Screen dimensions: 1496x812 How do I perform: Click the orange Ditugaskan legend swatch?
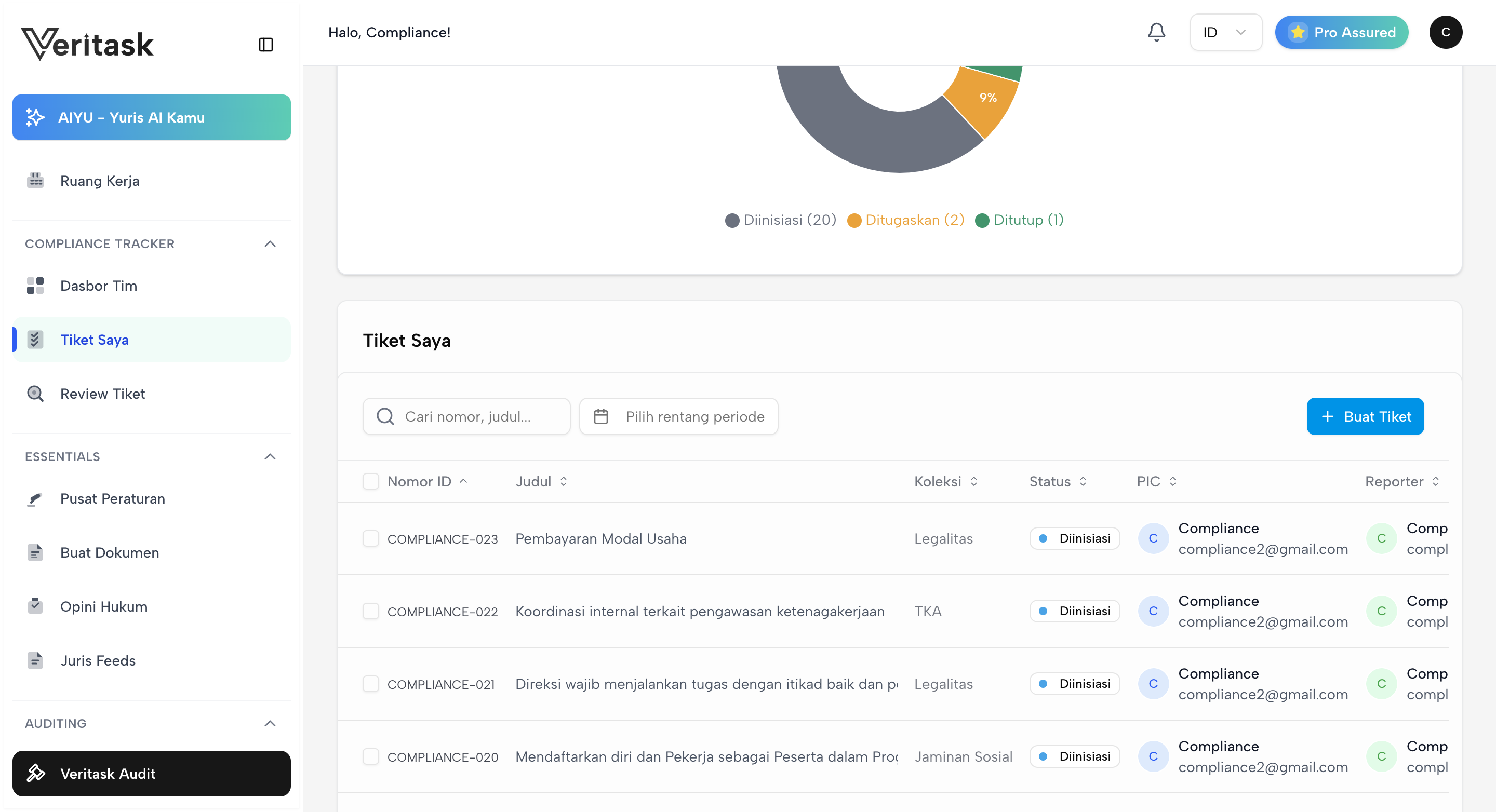tap(853, 221)
